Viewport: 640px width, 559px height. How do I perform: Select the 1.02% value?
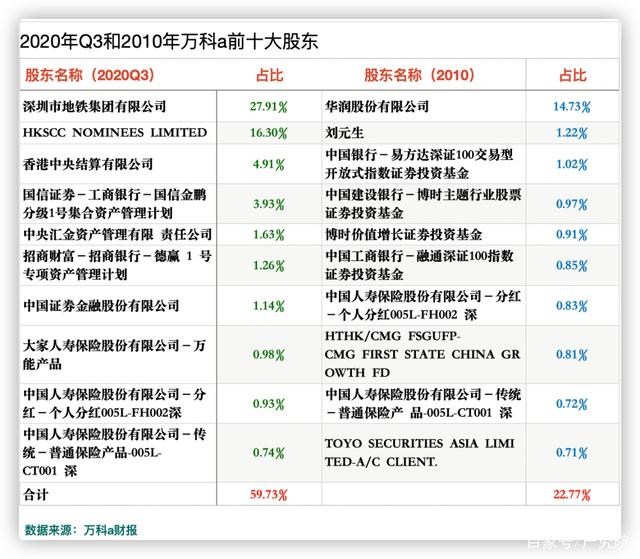pyautogui.click(x=571, y=164)
